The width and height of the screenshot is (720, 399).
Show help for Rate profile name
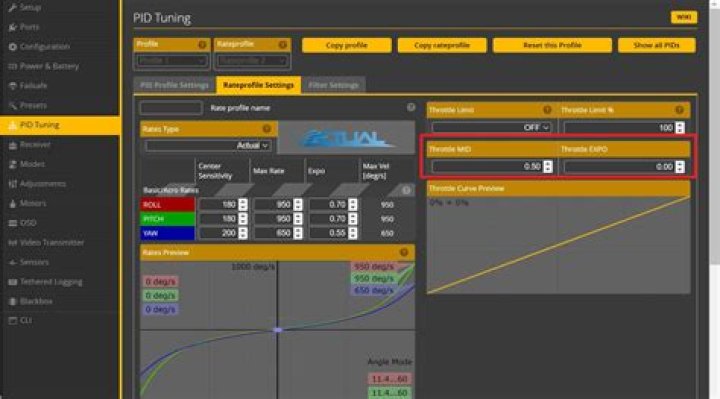coord(411,107)
